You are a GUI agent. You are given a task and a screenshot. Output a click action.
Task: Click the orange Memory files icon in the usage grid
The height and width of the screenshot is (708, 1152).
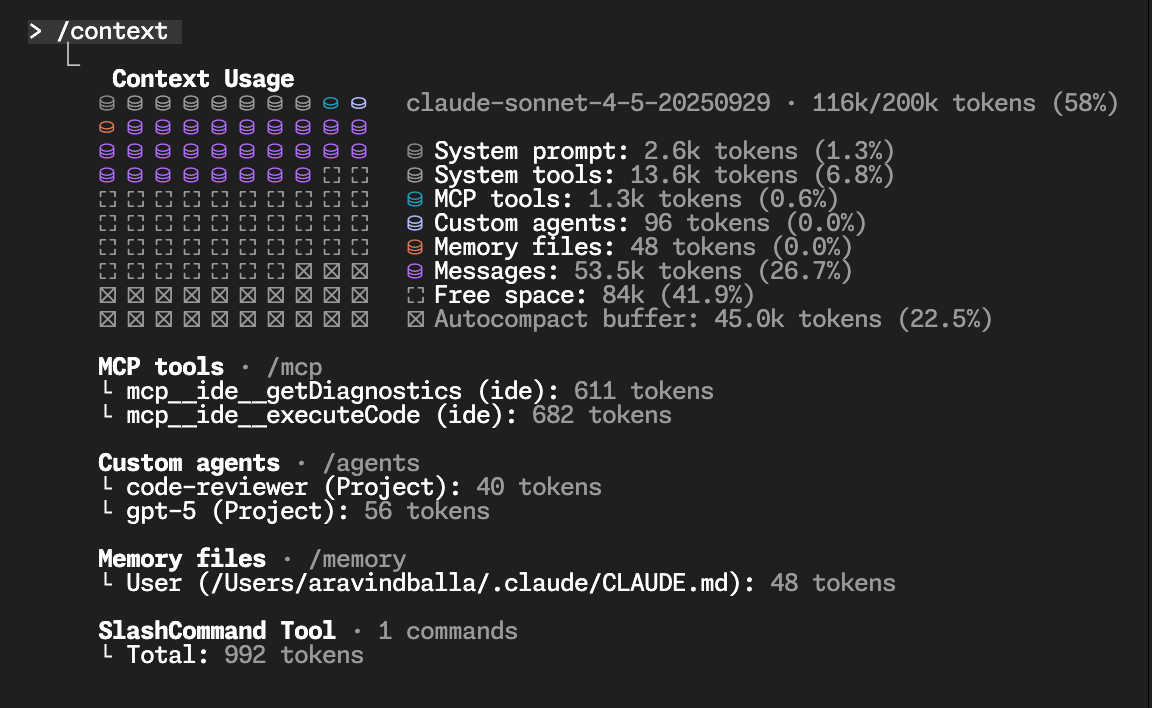coord(107,128)
